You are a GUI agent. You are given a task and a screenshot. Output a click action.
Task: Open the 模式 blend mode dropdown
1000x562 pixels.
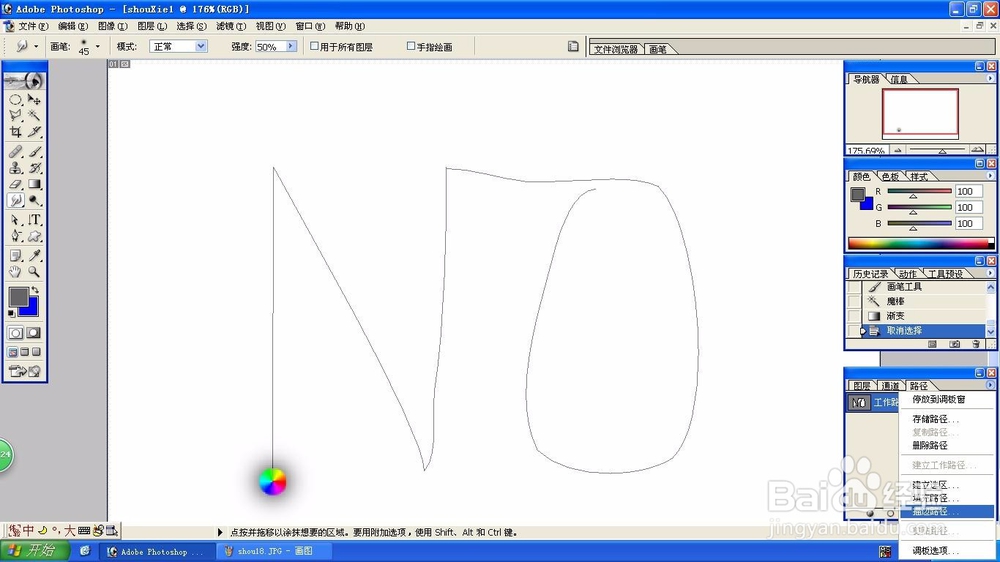tap(200, 46)
